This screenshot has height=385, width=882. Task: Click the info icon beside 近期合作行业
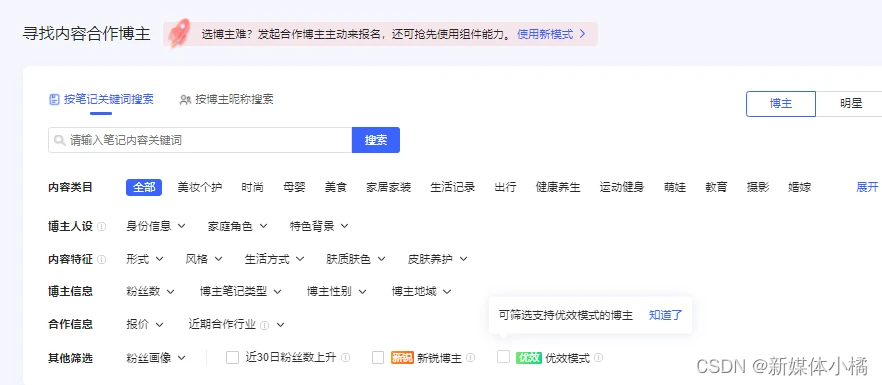click(x=264, y=325)
